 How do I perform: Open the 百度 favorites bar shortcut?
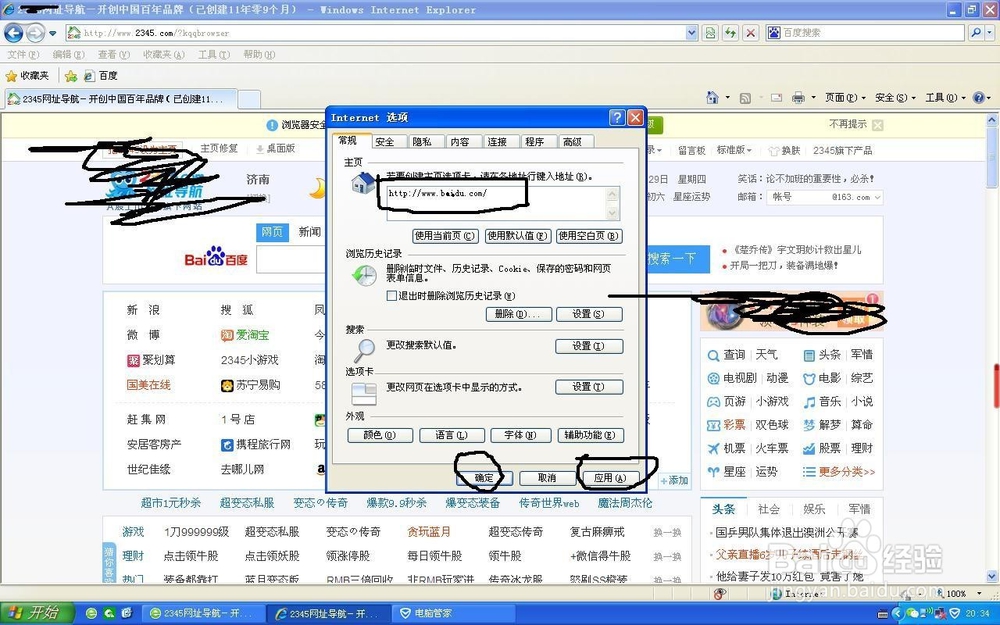click(x=101, y=76)
